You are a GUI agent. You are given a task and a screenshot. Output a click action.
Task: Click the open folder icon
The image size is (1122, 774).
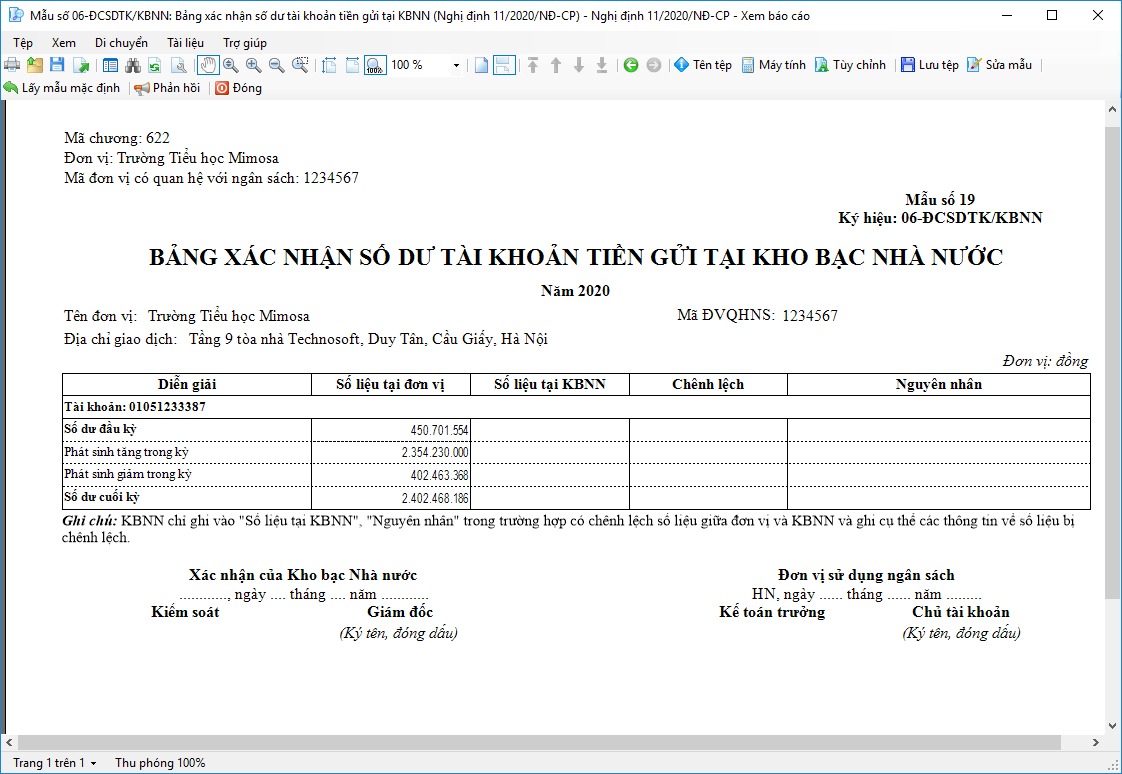[35, 65]
